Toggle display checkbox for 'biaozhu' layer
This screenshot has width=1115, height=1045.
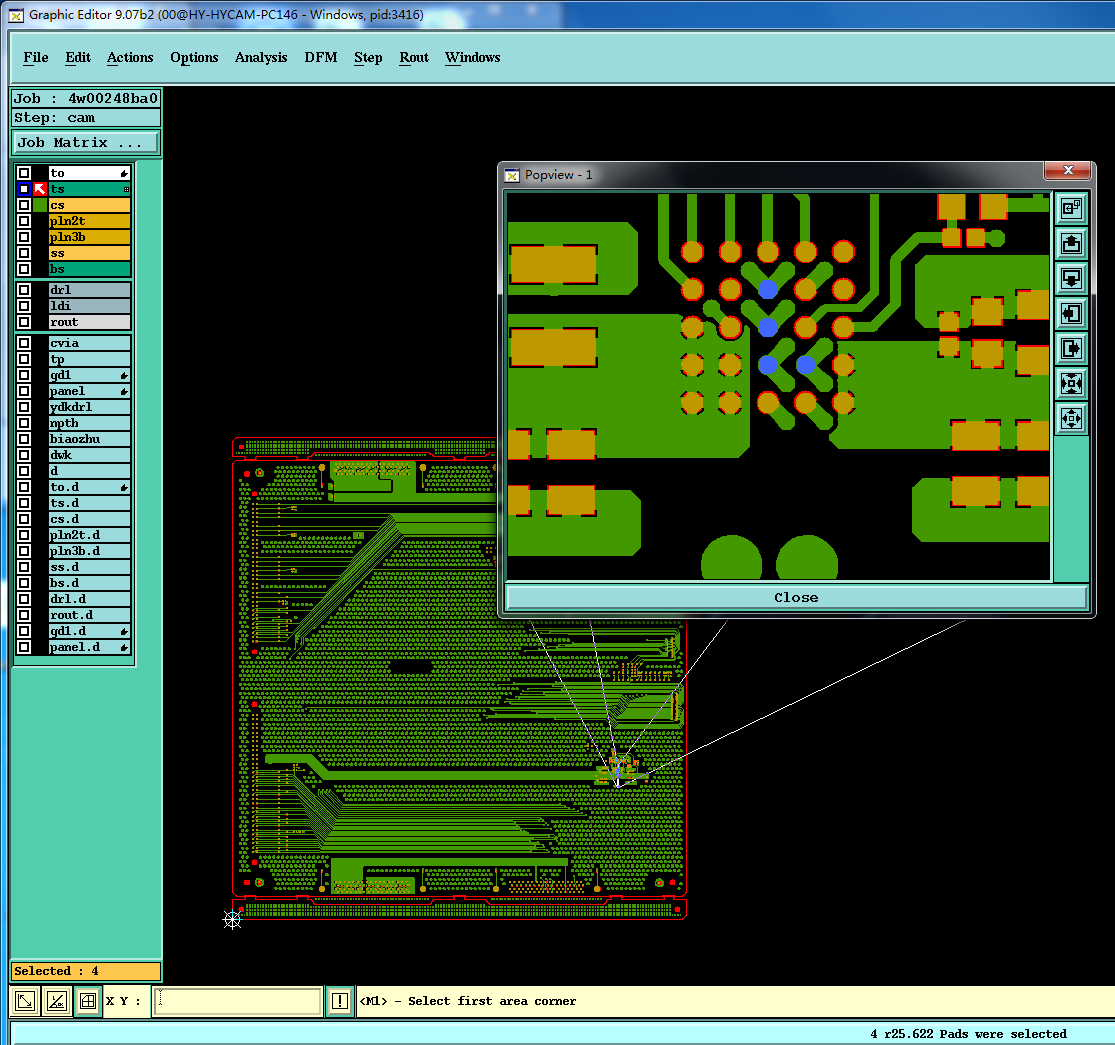tap(23, 439)
